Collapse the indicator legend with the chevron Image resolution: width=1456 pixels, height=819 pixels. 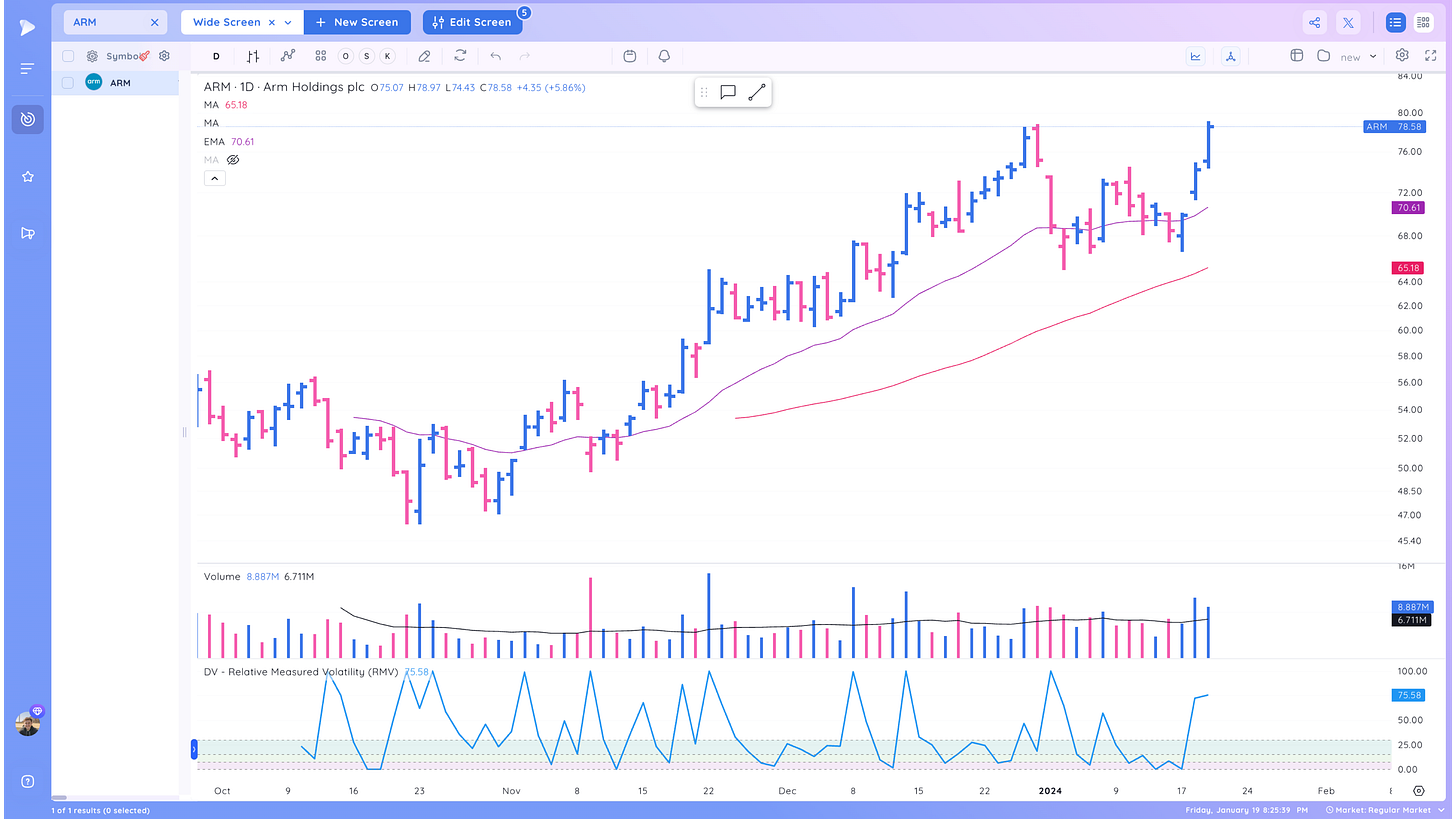click(x=215, y=179)
